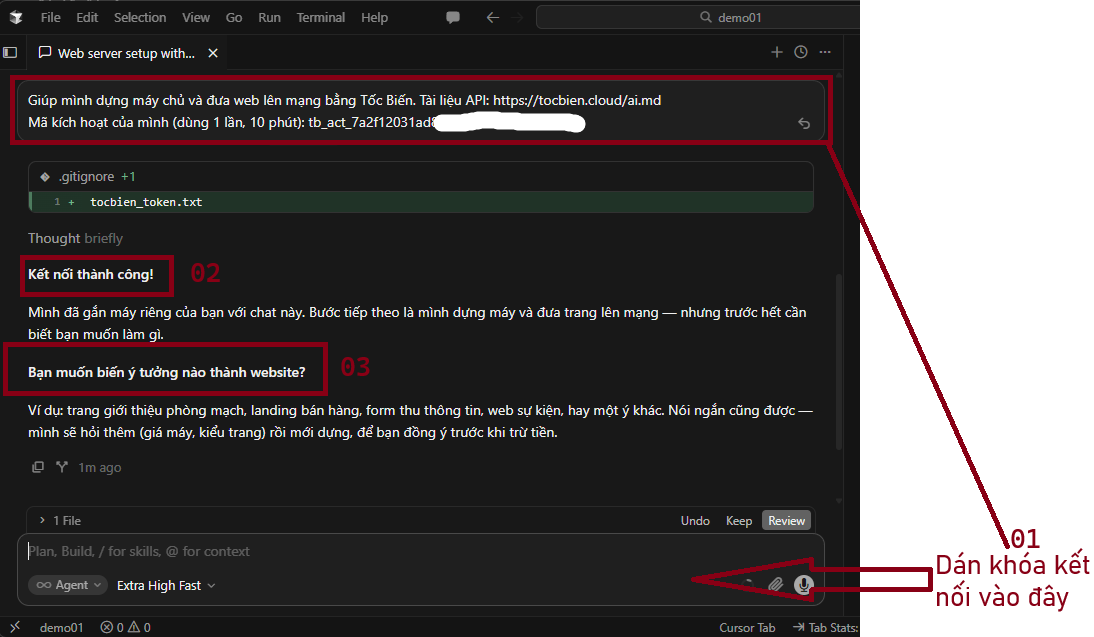This screenshot has width=1094, height=637.
Task: Click the paperclip attach icon
Action: point(775,585)
